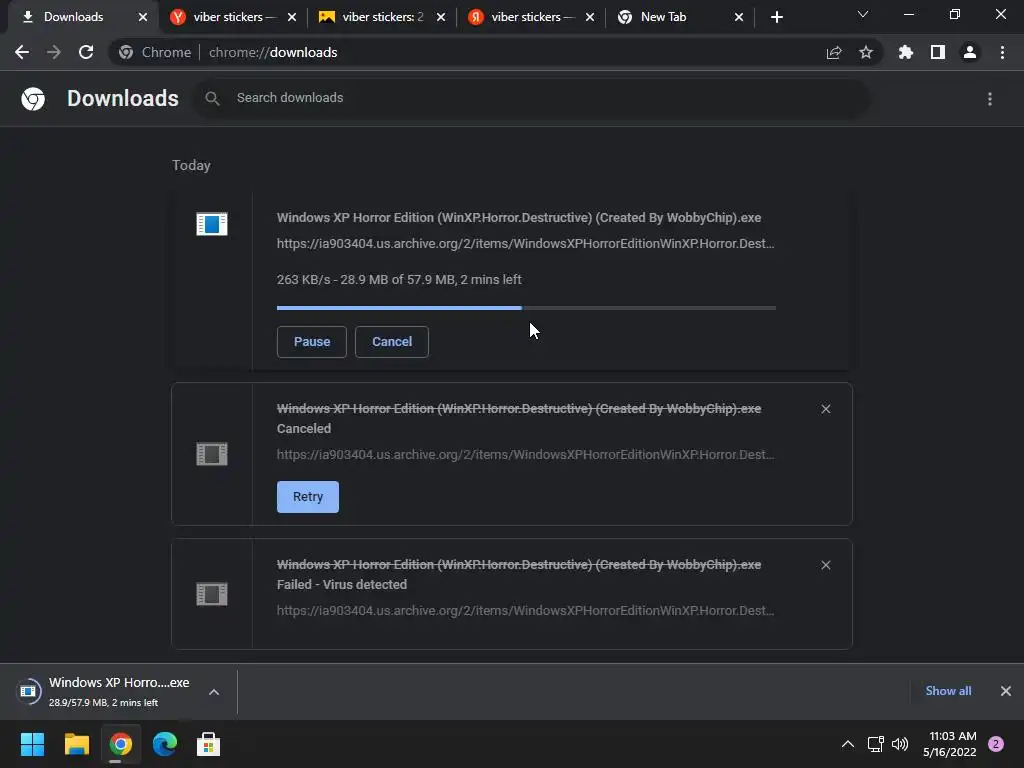The height and width of the screenshot is (768, 1024).
Task: Show hidden system tray icons
Action: click(x=848, y=744)
